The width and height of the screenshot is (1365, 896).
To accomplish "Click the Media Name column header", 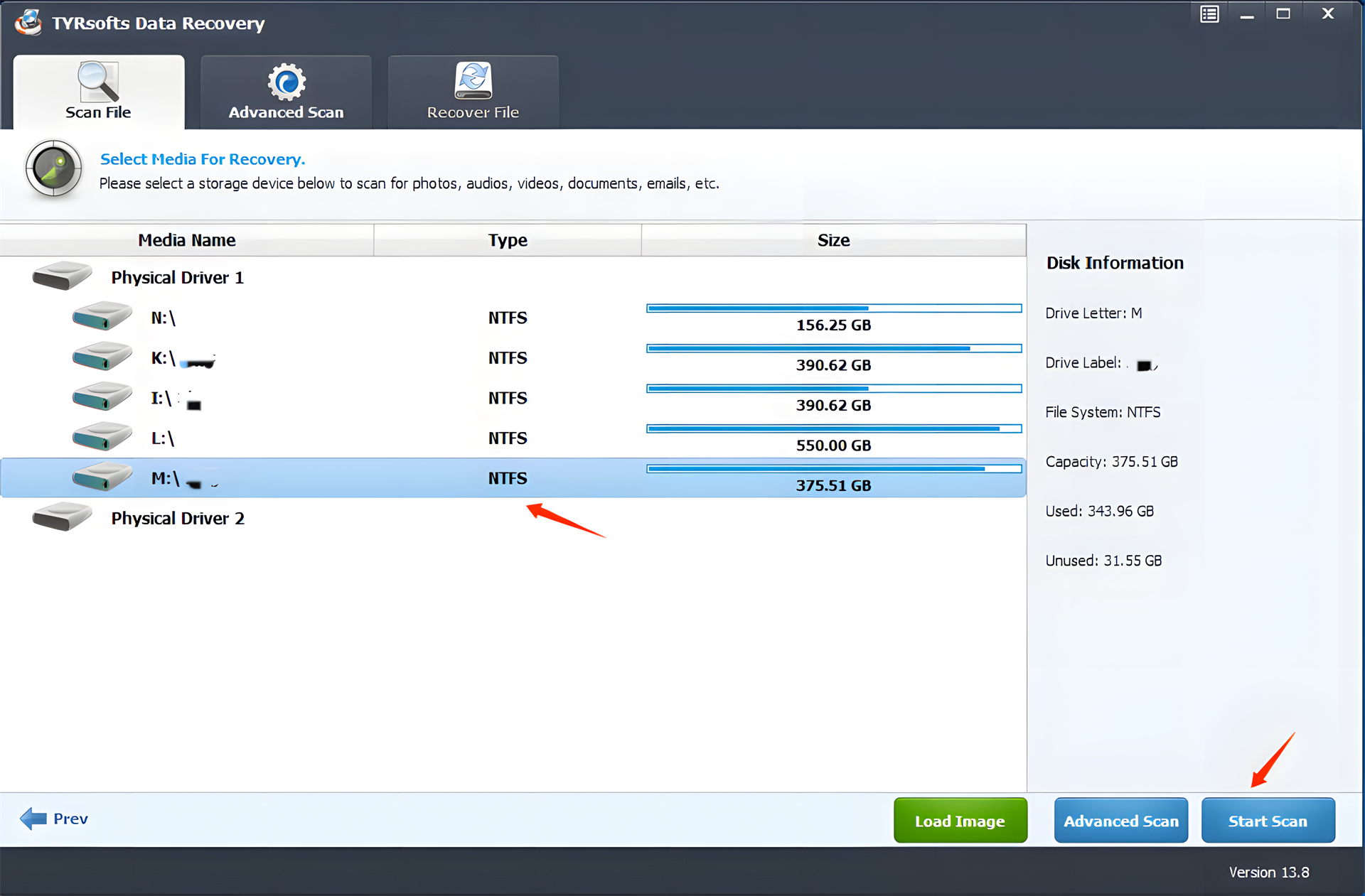I will (x=187, y=240).
